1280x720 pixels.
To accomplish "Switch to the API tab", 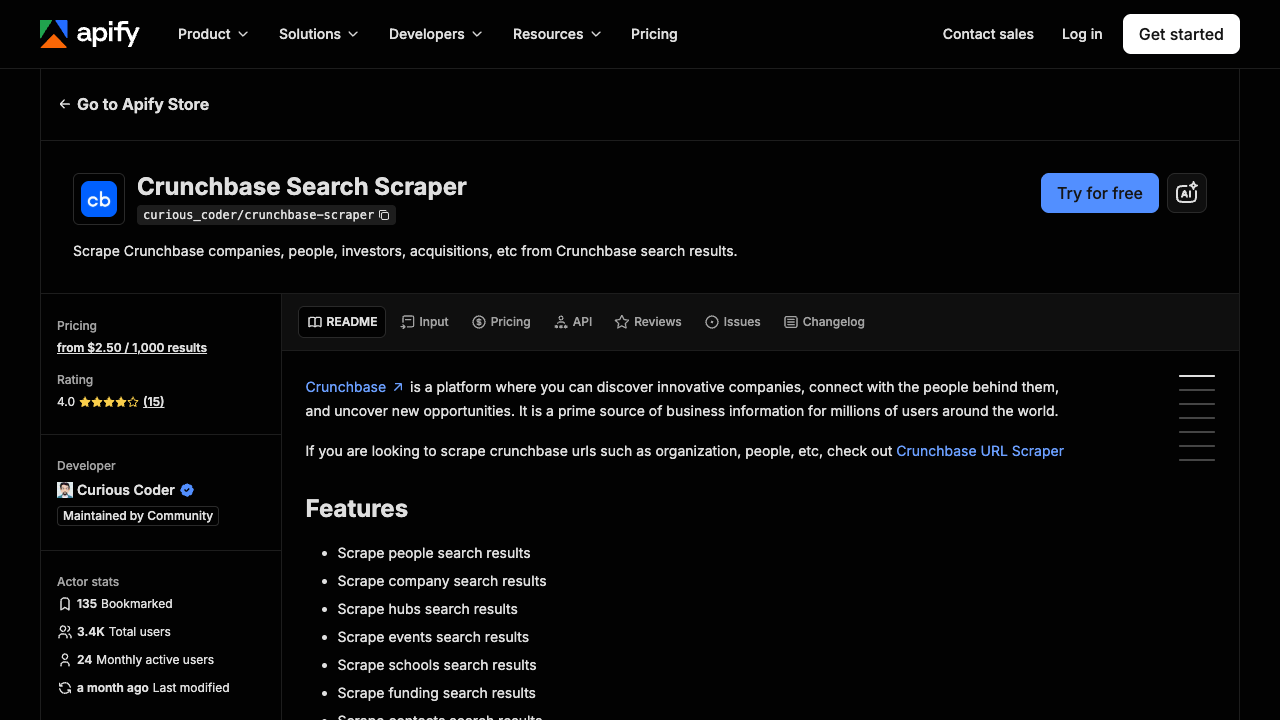I will 573,322.
